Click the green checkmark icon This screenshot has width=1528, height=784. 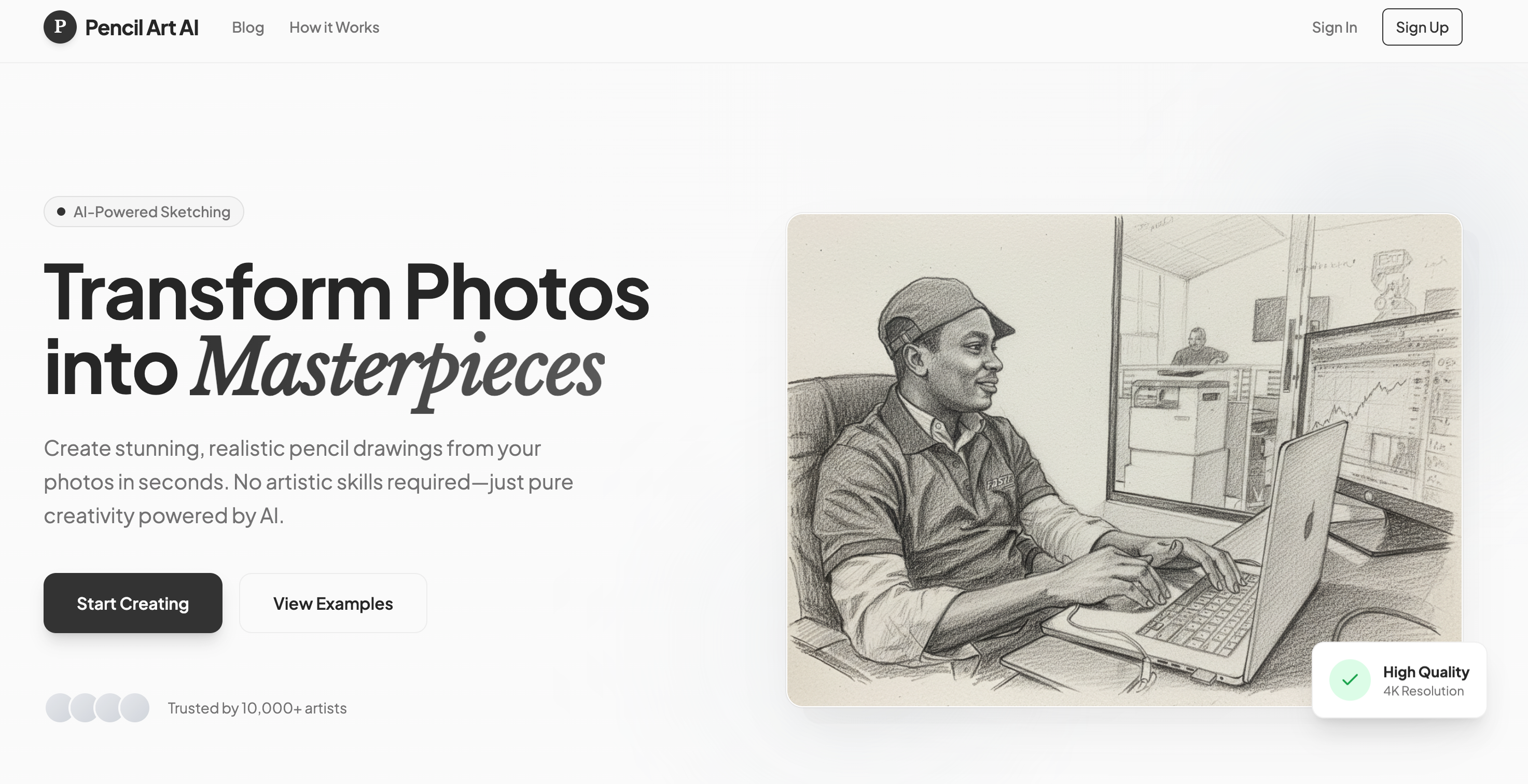(1350, 680)
